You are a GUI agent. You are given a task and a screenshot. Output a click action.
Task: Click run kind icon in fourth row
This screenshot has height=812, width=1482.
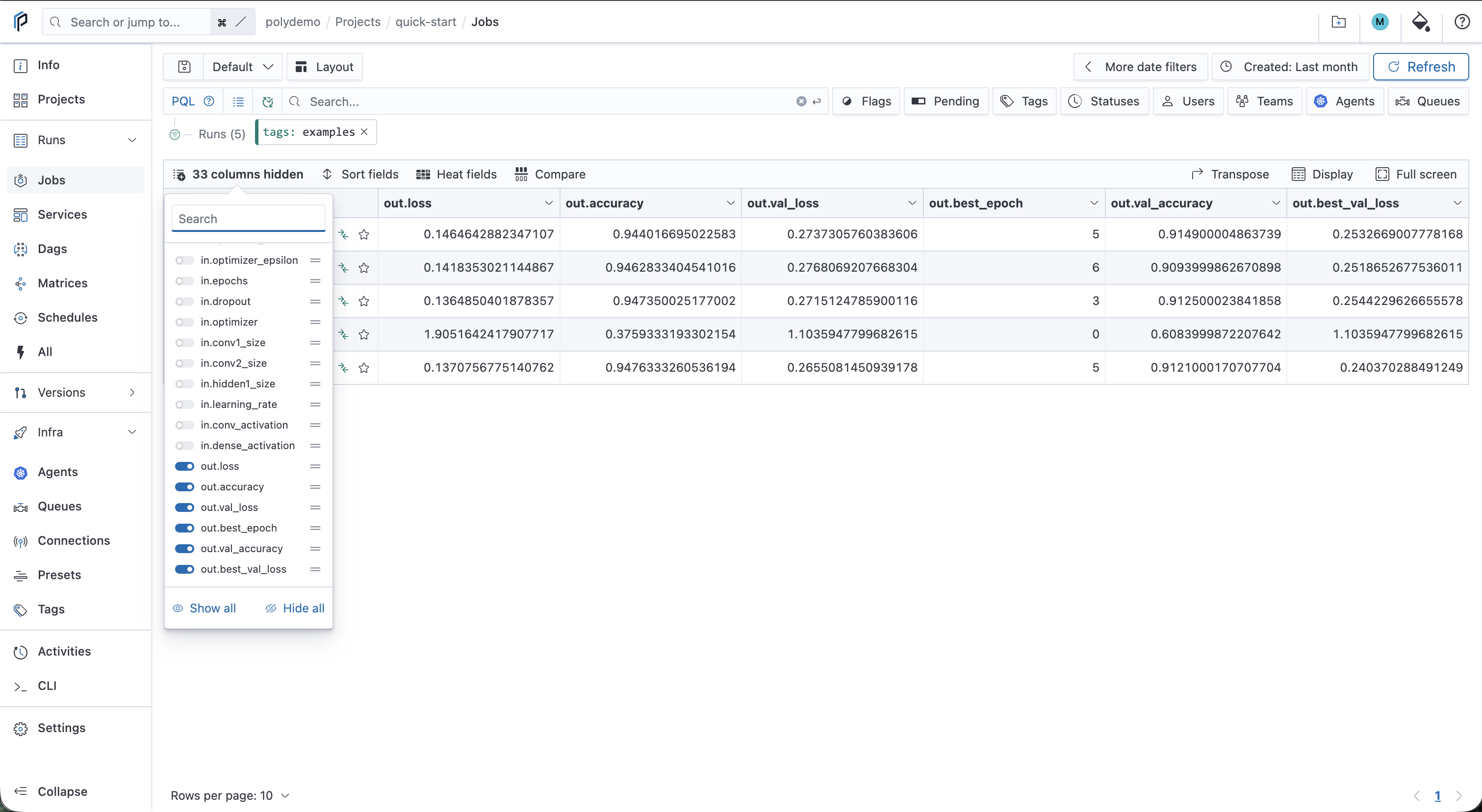(343, 335)
